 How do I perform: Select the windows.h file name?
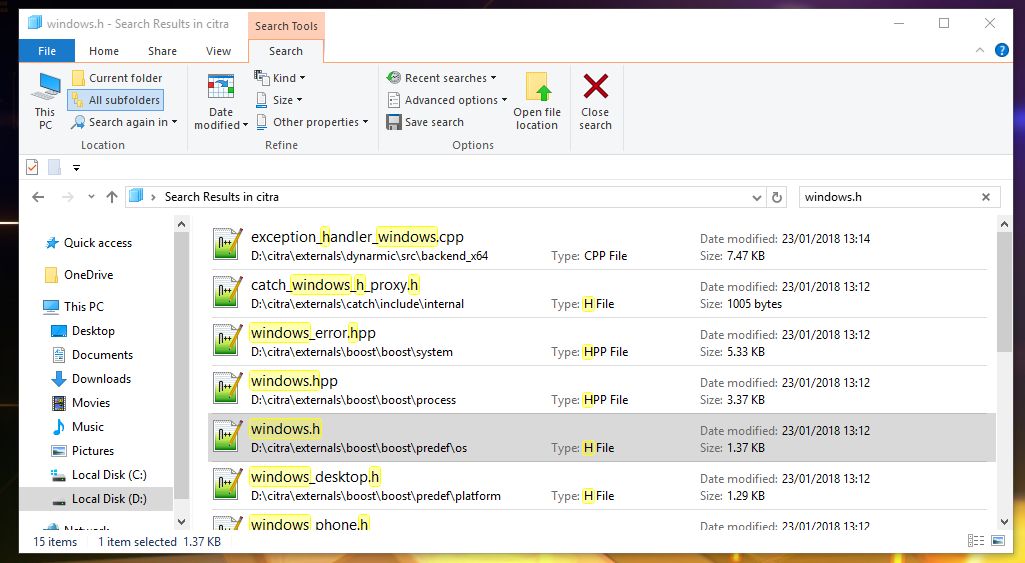pyautogui.click(x=286, y=429)
